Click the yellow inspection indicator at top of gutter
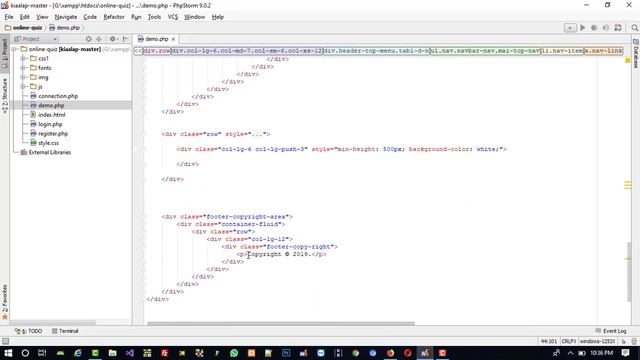The width and height of the screenshot is (640, 360). click(x=628, y=60)
